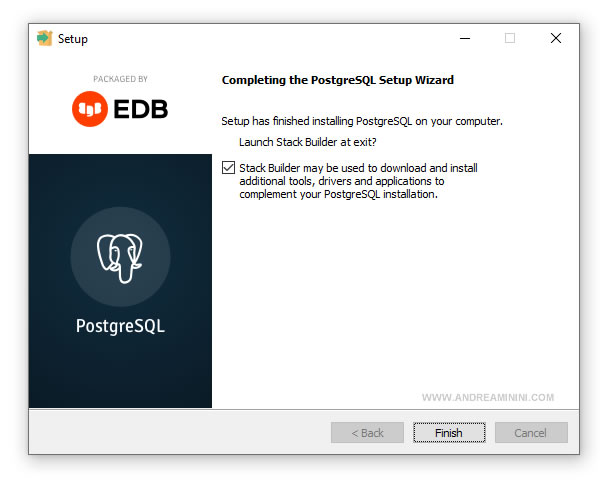Click the www.andreaminini.com watermark

tap(488, 397)
